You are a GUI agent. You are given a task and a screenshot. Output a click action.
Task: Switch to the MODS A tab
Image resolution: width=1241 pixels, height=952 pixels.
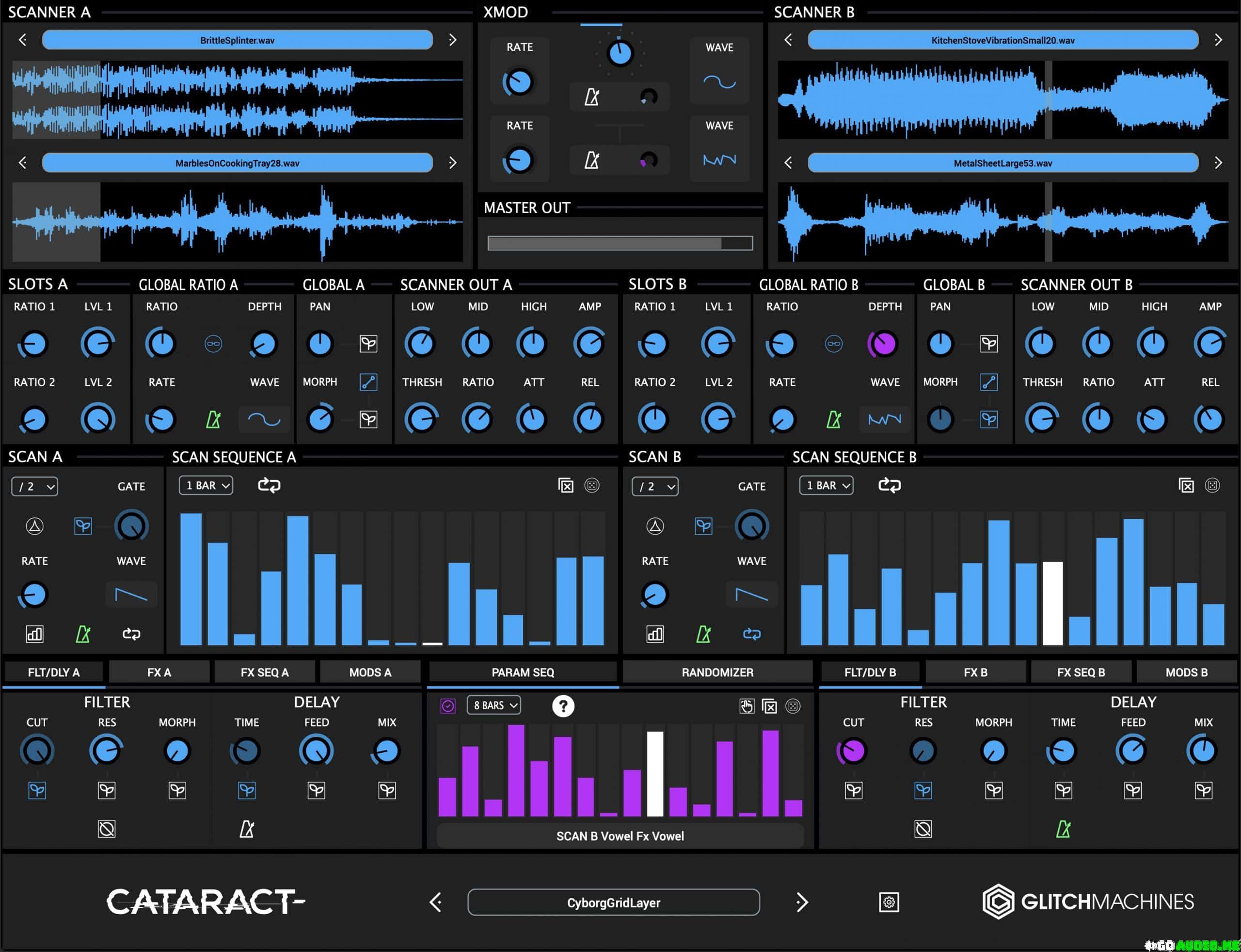[370, 673]
